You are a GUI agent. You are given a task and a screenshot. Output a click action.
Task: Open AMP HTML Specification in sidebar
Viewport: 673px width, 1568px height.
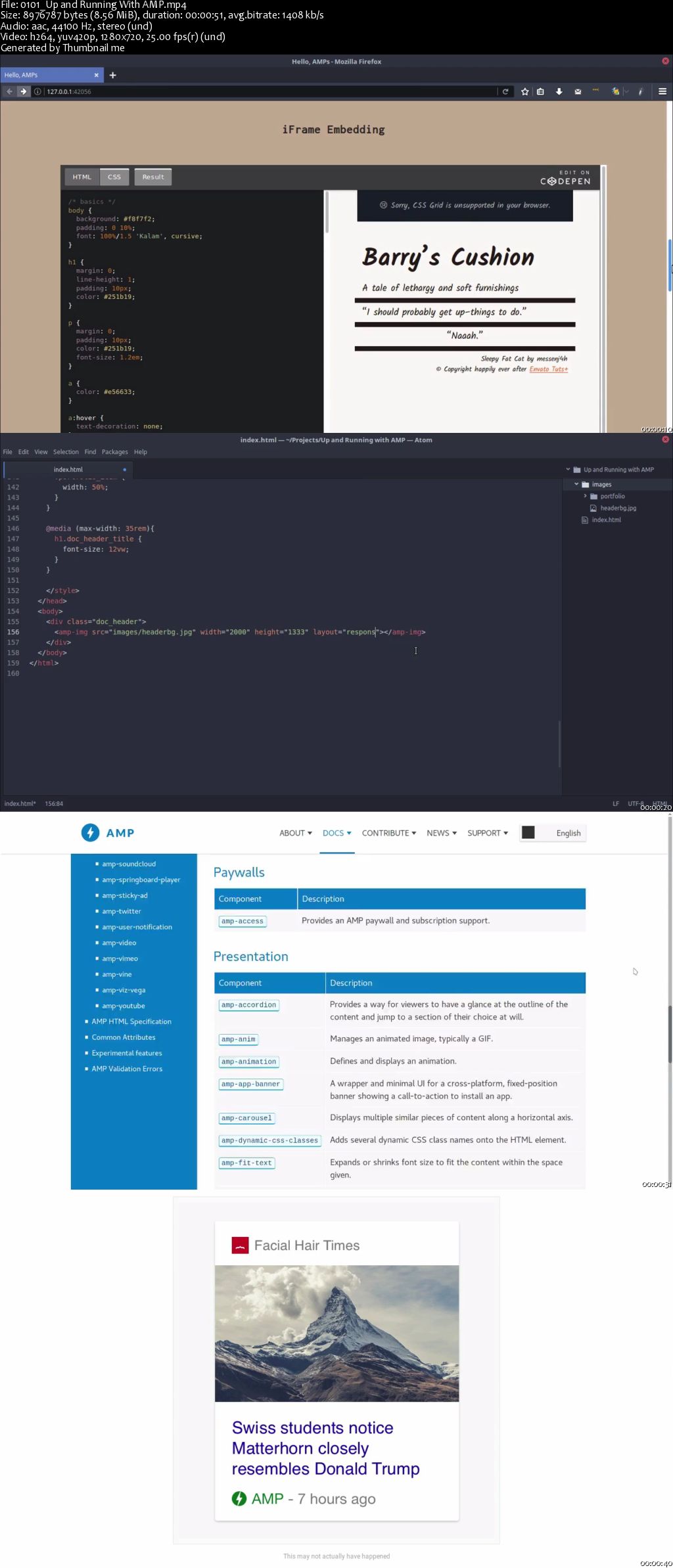point(131,1021)
